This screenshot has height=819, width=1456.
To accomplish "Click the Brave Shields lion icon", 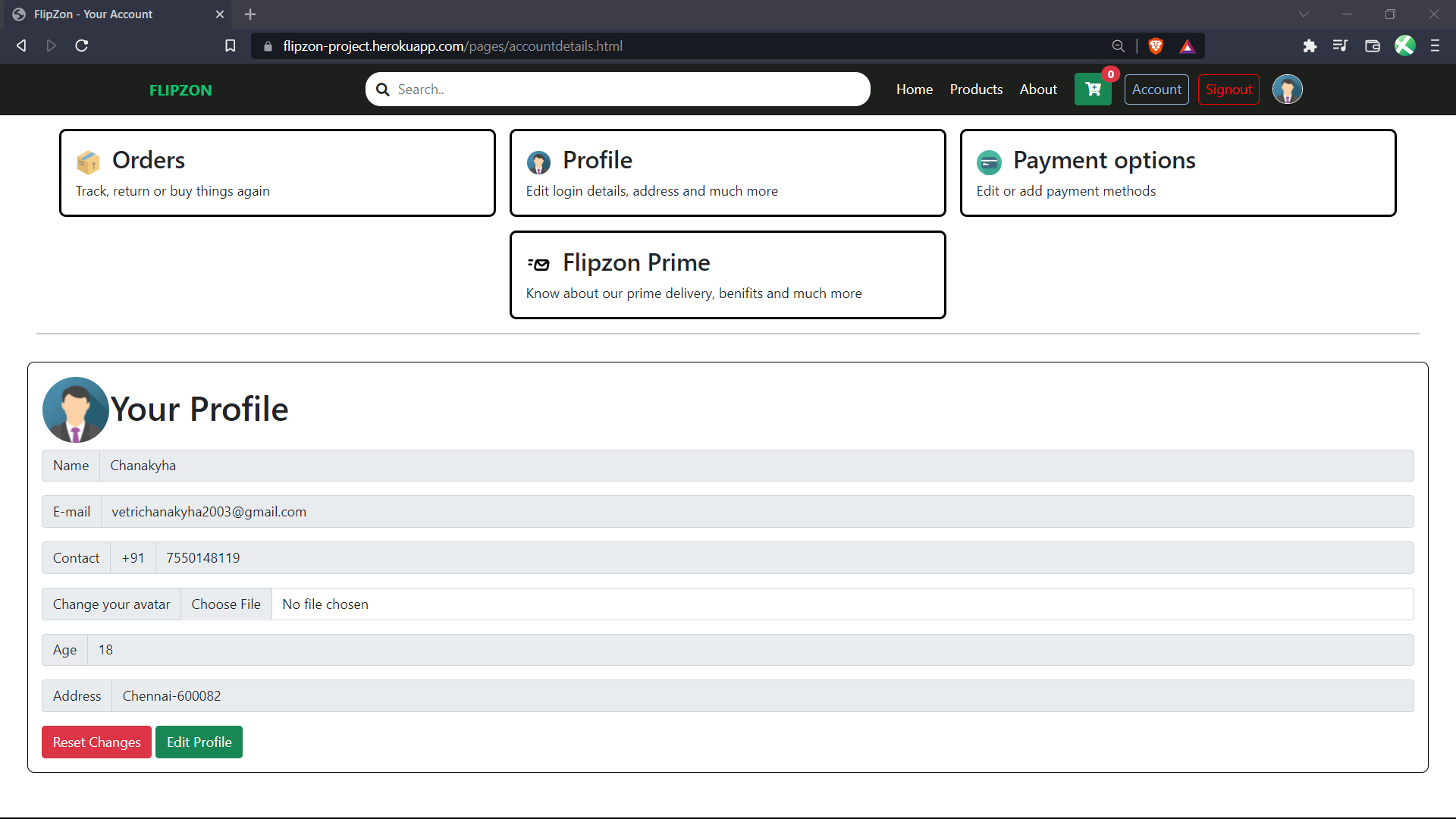I will coord(1156,46).
